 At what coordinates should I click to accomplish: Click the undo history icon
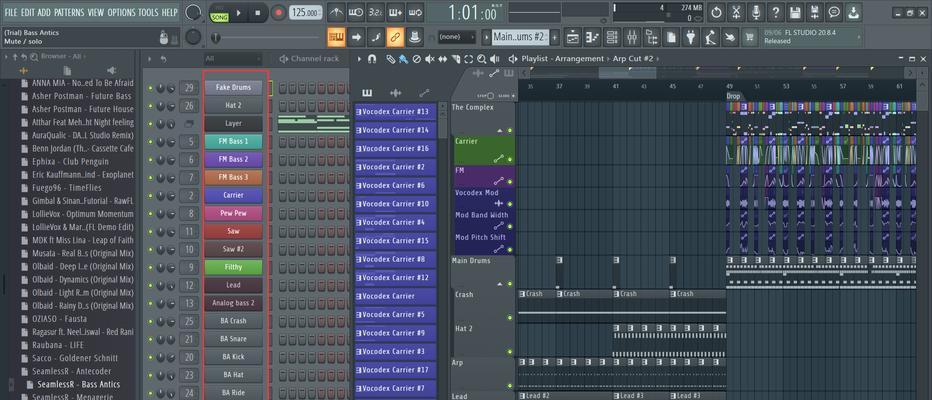click(716, 12)
